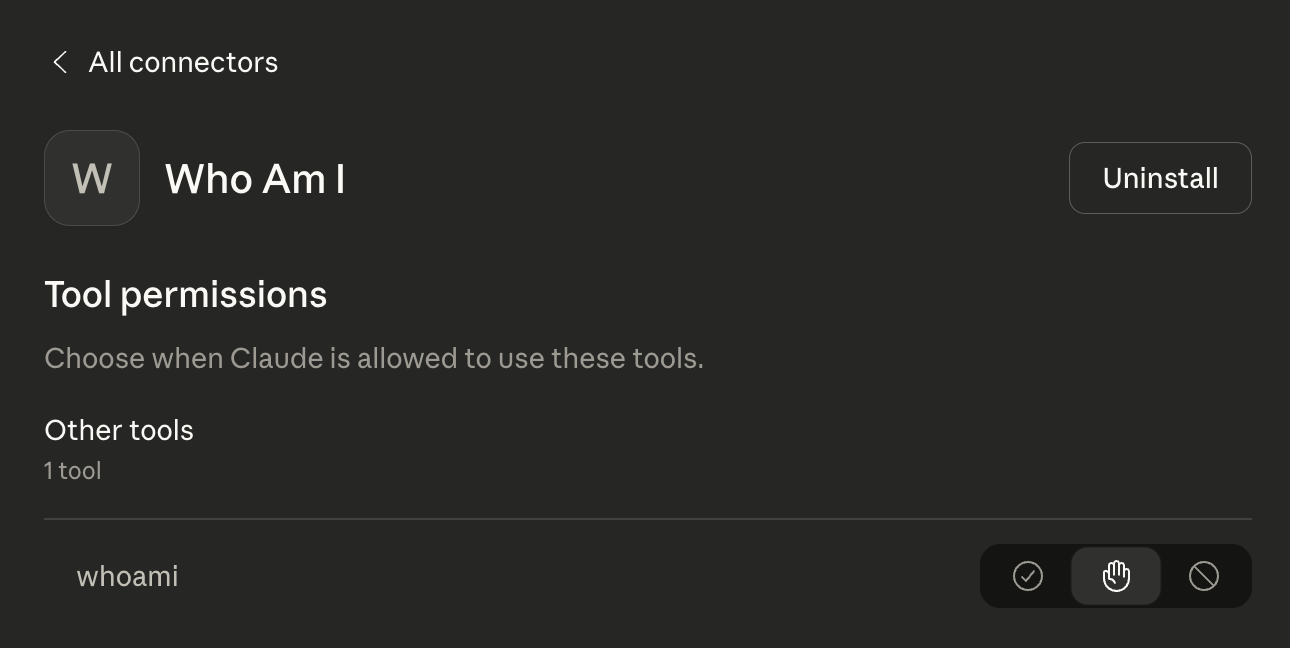Click the Other tools group header
Screen dimensions: 1290x648
(x=119, y=430)
